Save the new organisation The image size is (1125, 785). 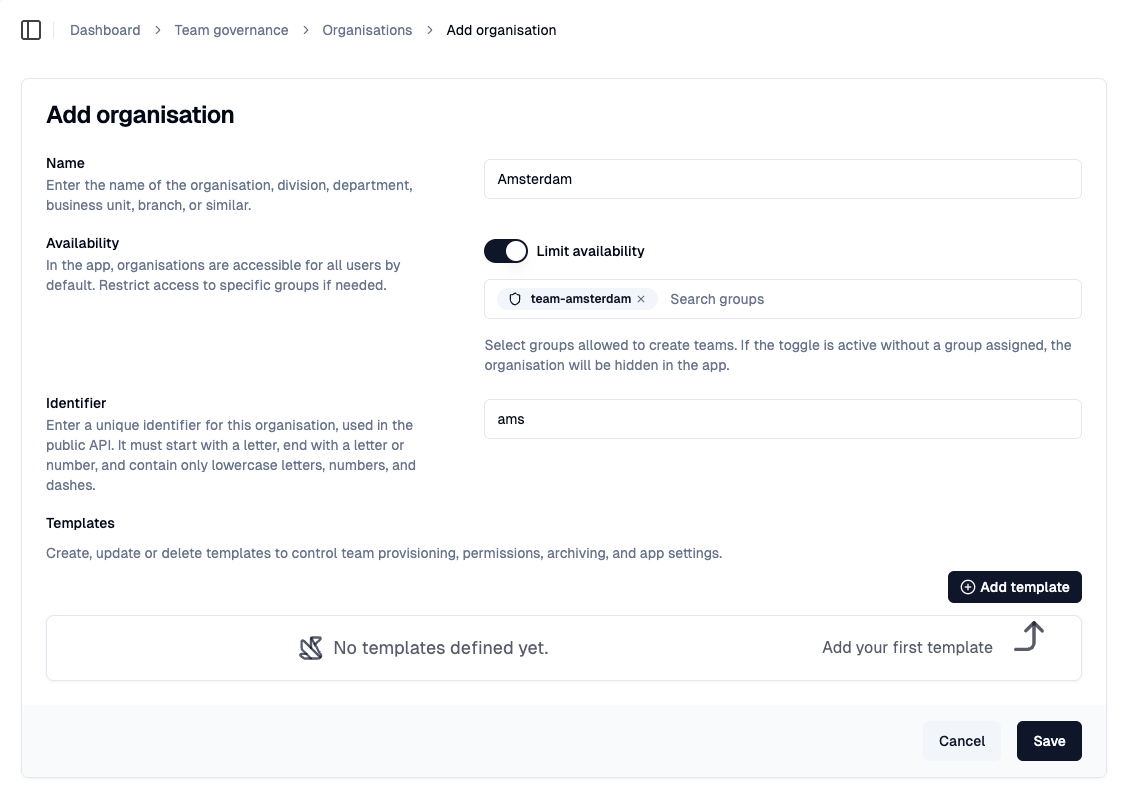click(x=1049, y=741)
